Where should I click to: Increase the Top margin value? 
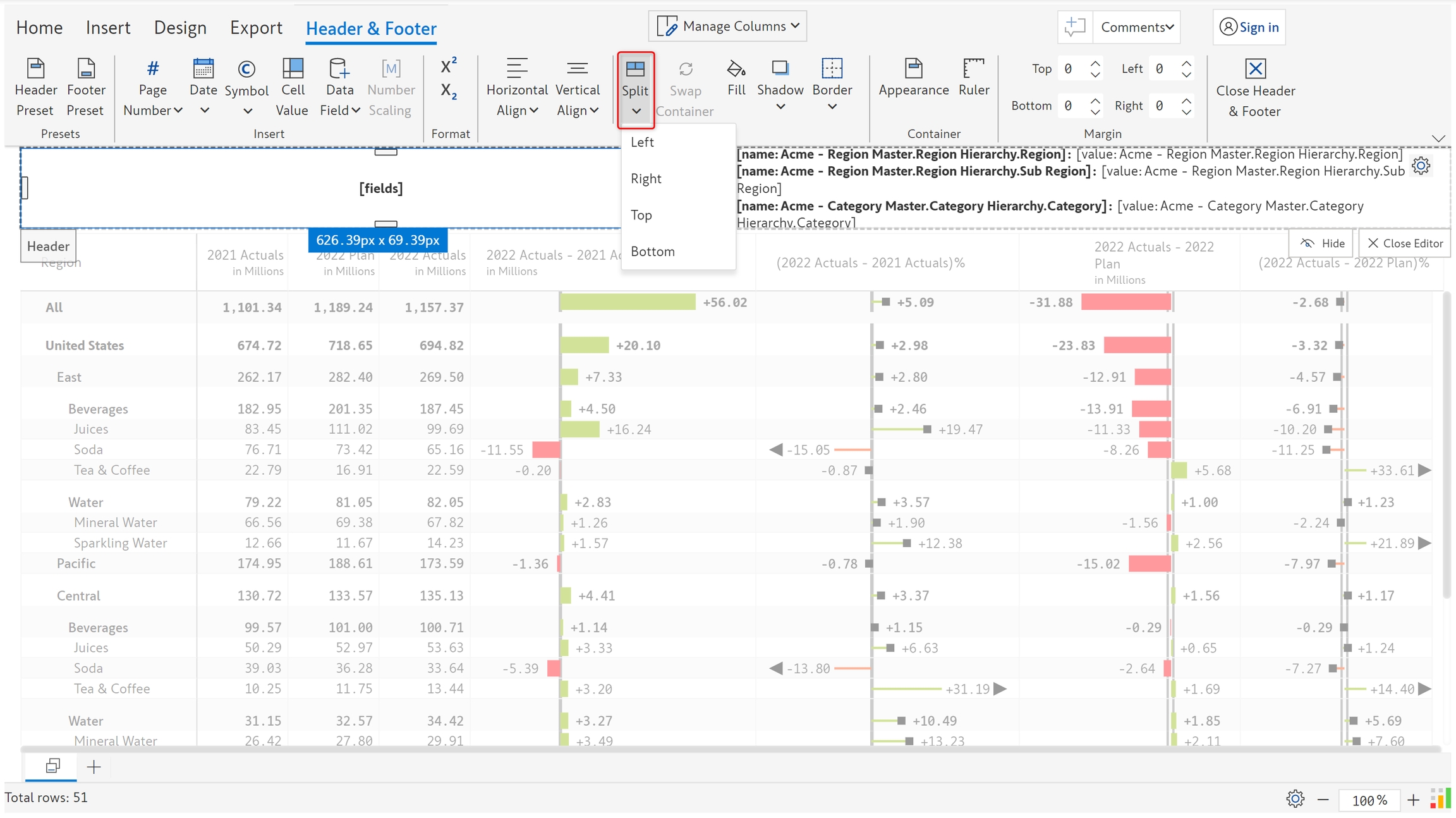[1095, 63]
